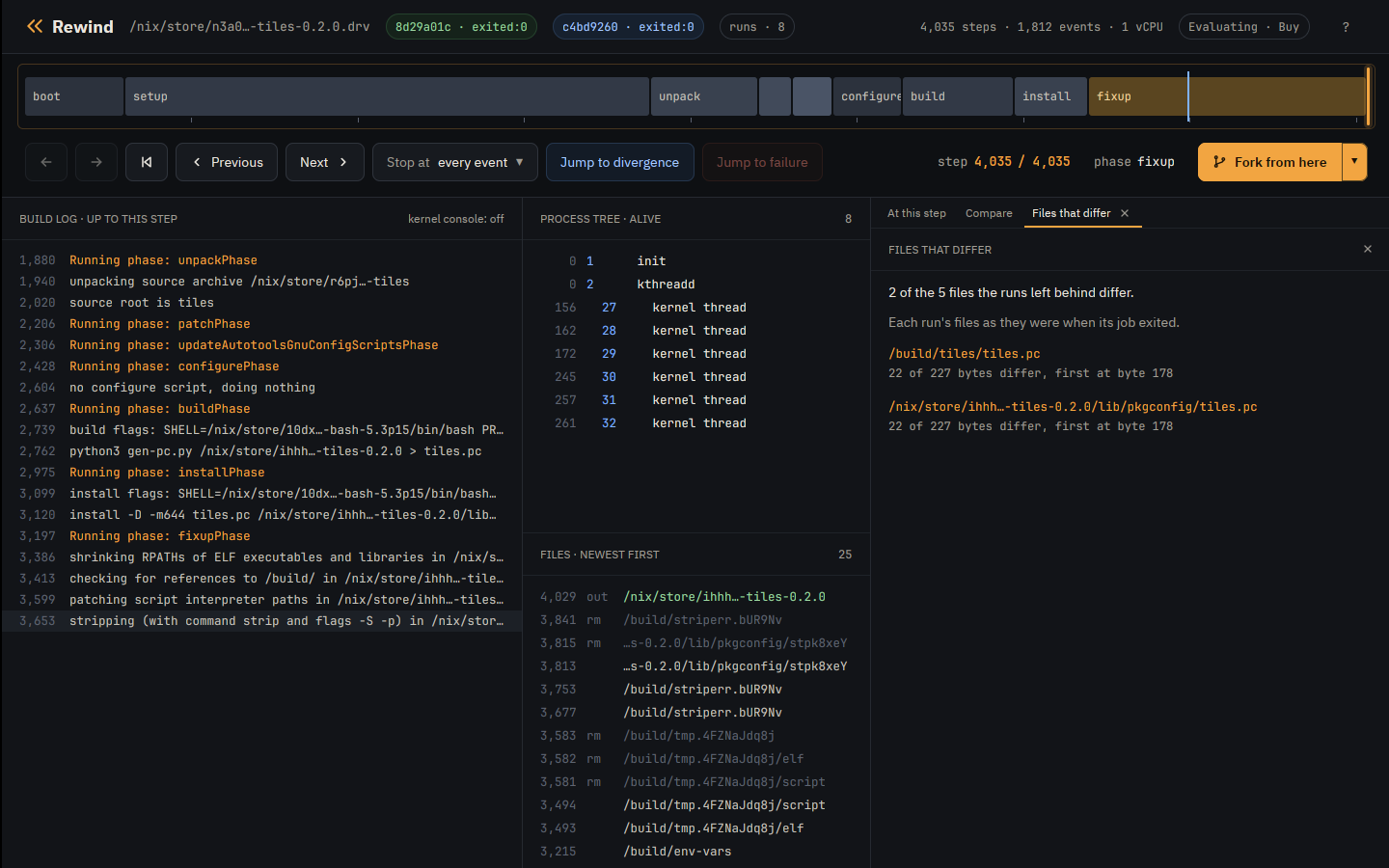Select the init process row
Image resolution: width=1389 pixels, height=868 pixels.
click(x=696, y=261)
